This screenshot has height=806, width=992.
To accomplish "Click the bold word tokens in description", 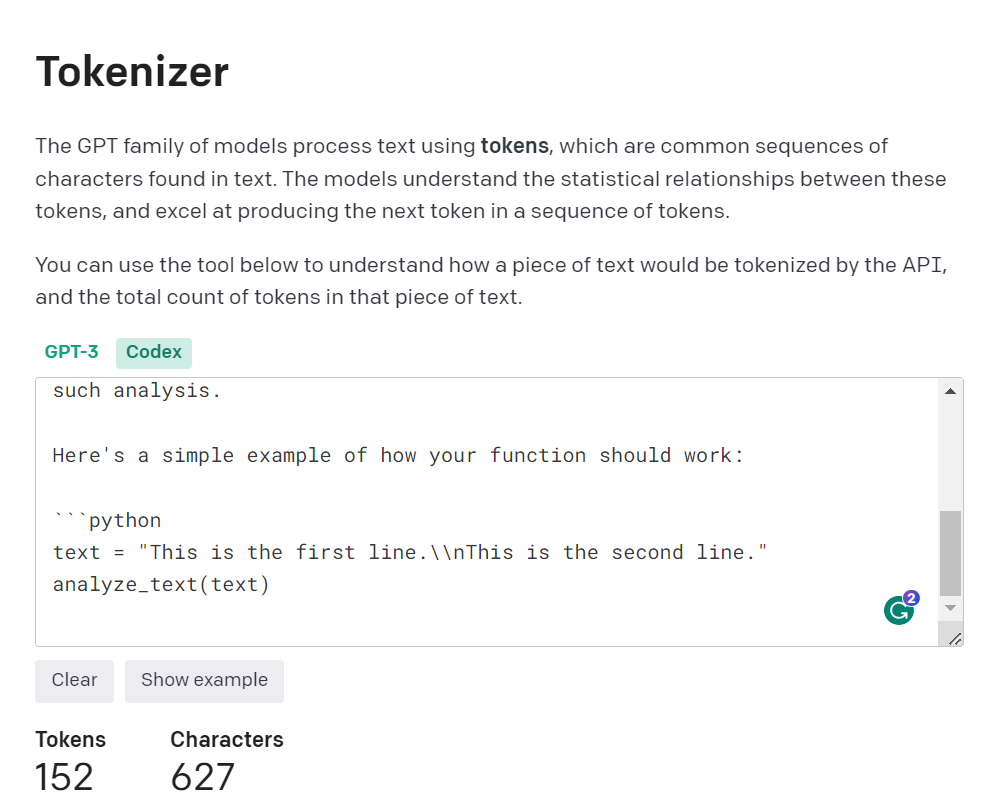I will 514,146.
